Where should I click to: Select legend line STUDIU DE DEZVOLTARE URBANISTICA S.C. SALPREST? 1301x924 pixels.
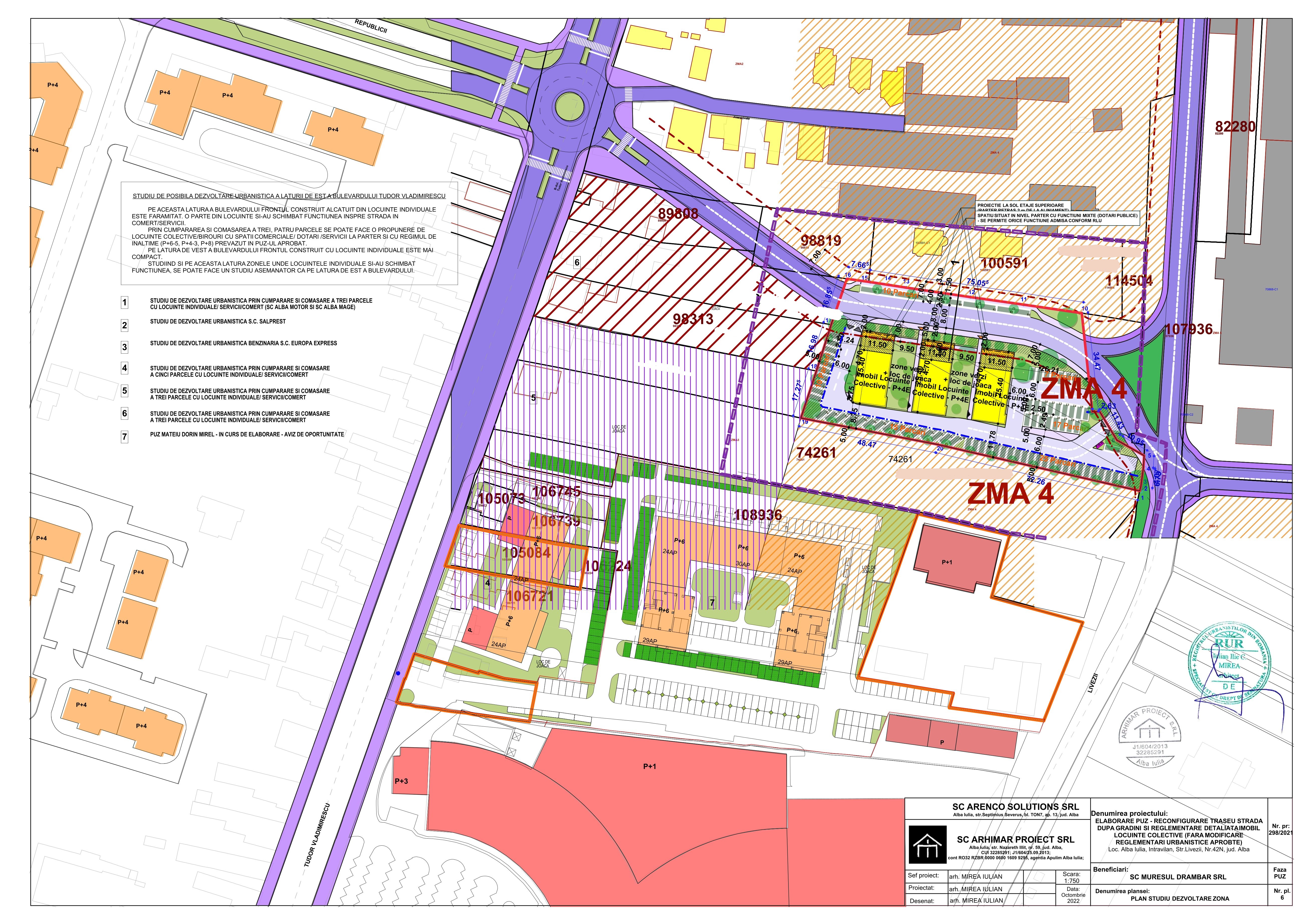(x=218, y=322)
